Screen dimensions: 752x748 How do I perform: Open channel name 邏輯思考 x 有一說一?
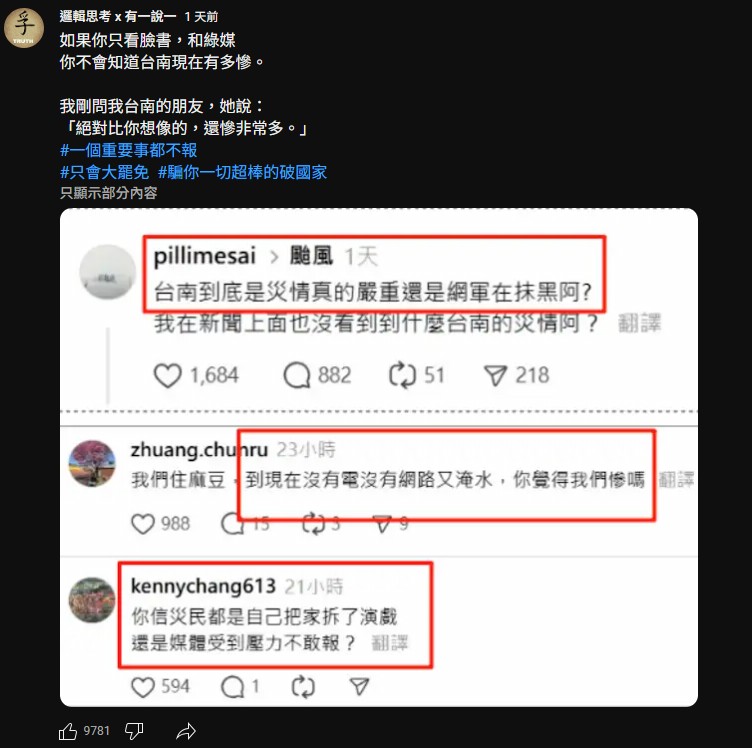tap(118, 16)
